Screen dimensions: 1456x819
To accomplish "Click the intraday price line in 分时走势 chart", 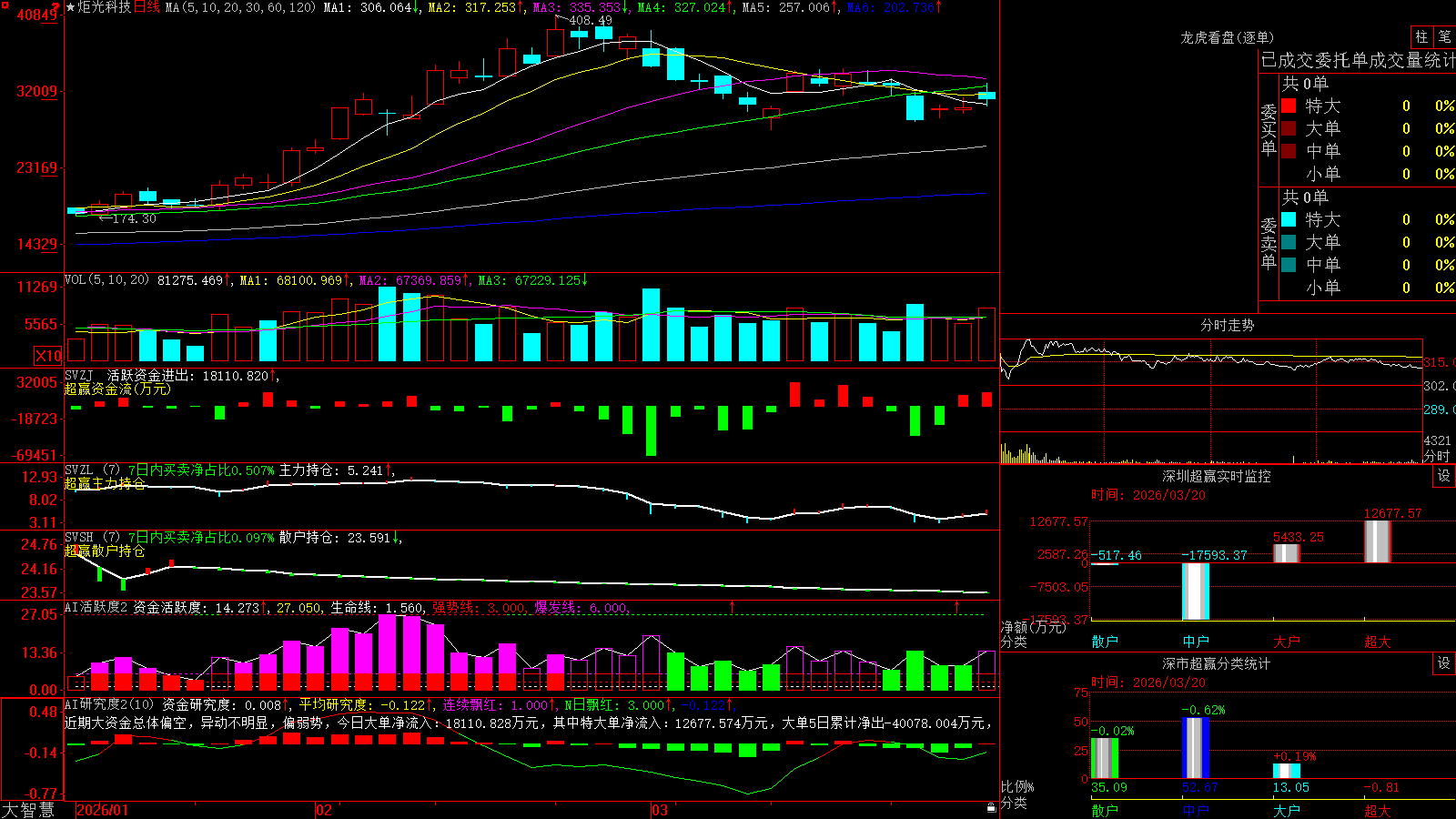I will click(1210, 358).
